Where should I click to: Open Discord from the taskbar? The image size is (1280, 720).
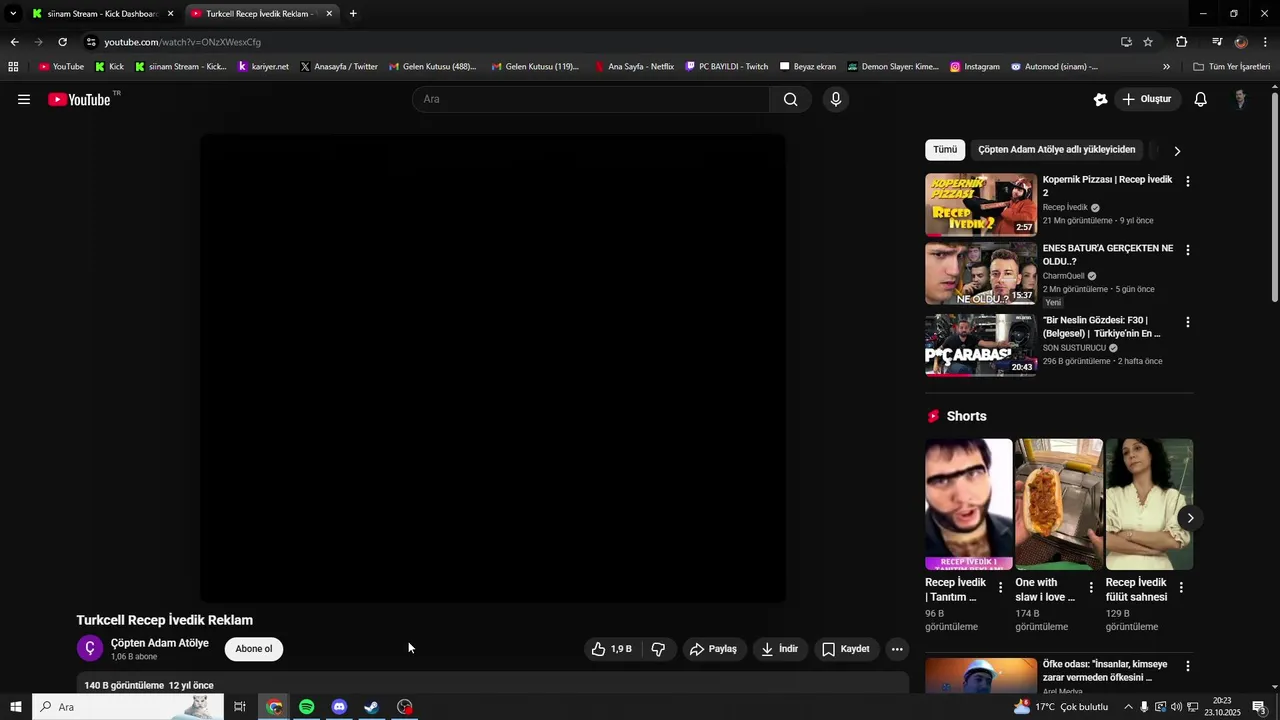(x=339, y=707)
